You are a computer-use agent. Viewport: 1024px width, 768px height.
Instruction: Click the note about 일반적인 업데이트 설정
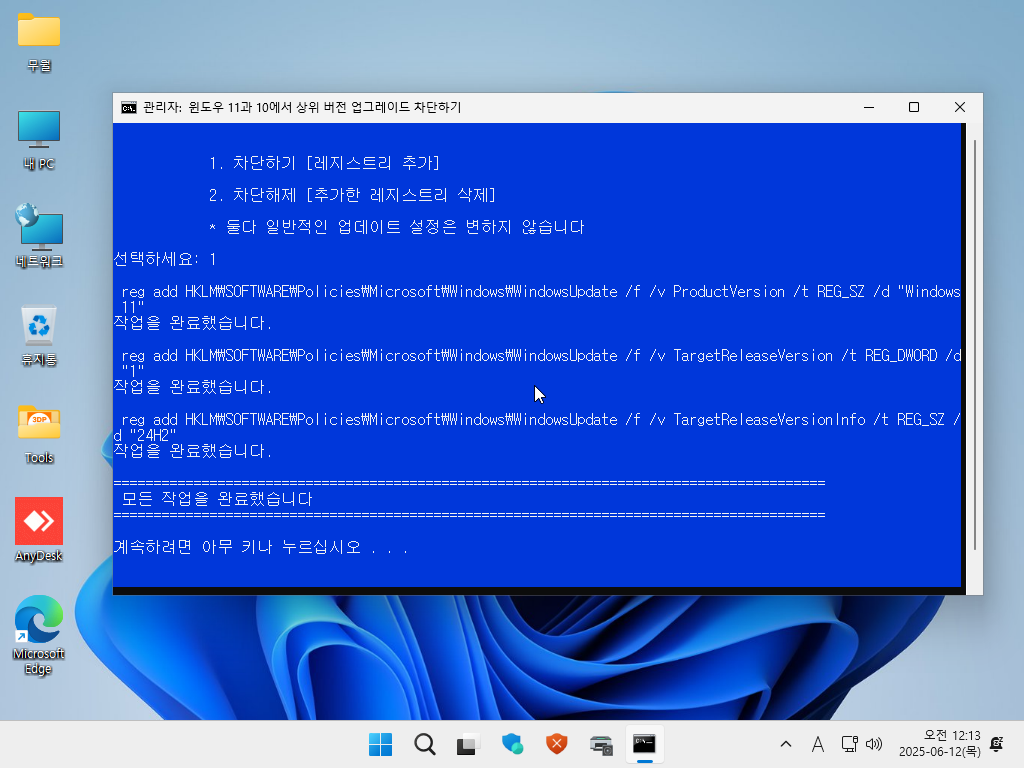click(396, 227)
